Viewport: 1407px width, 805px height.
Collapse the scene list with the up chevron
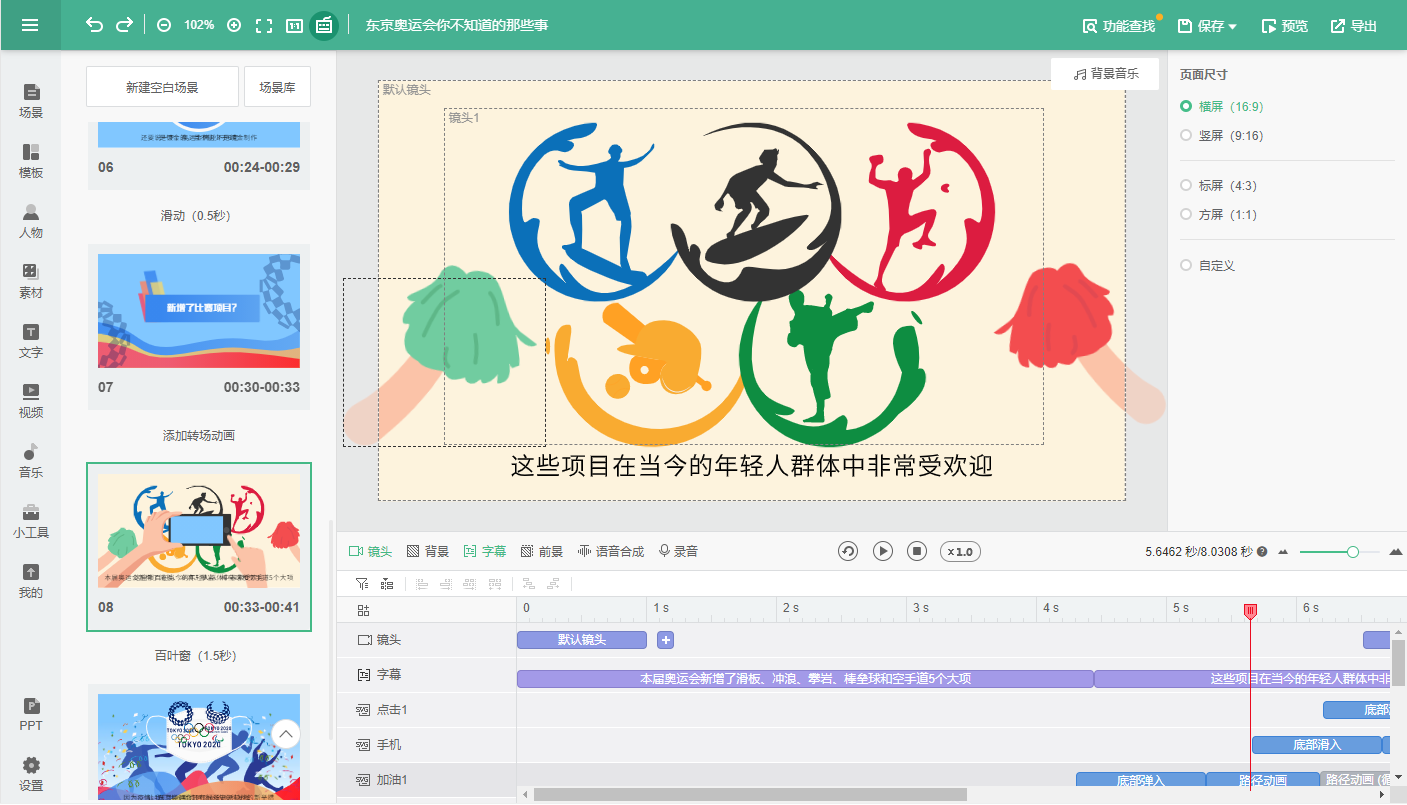(x=286, y=735)
